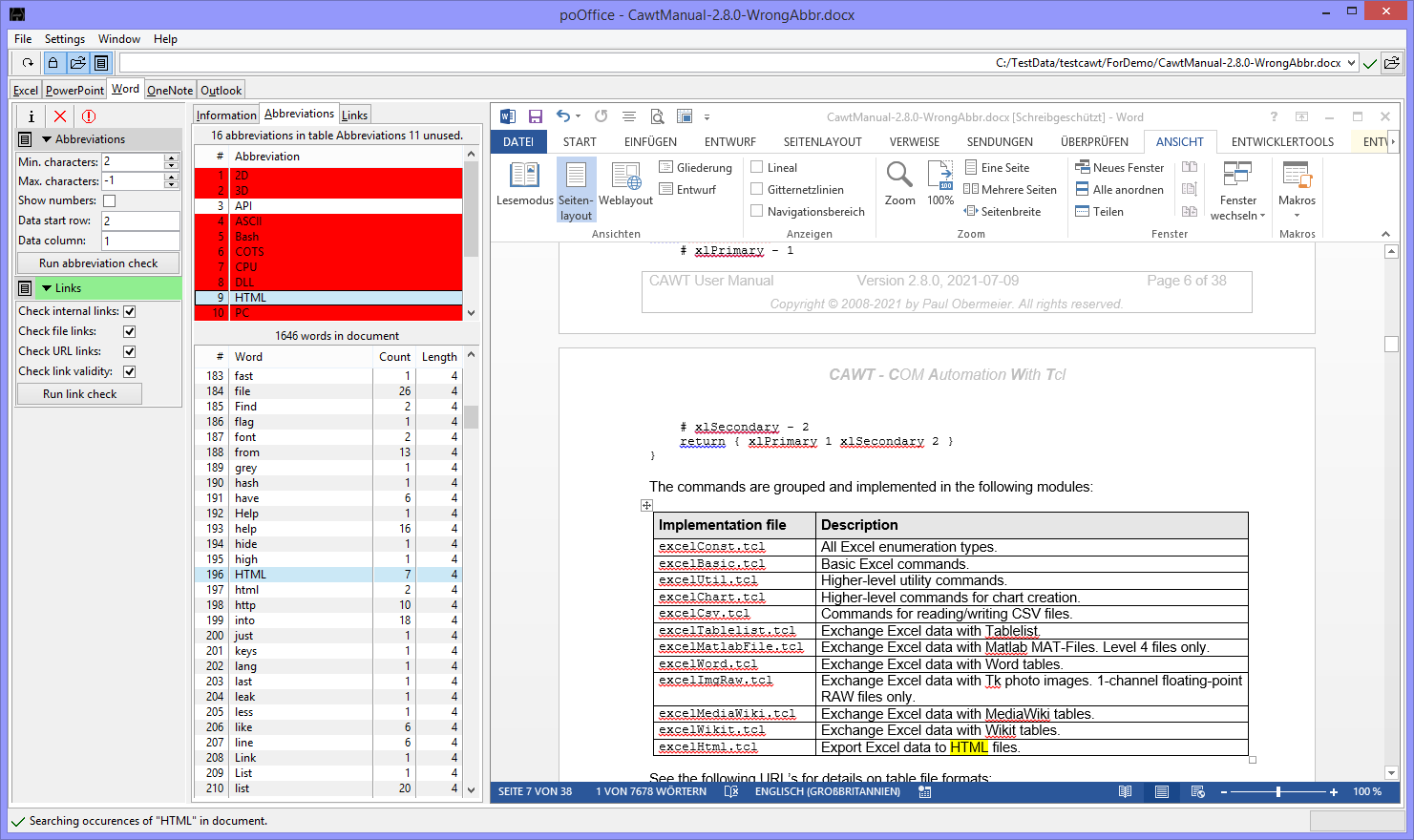Click Gliederung outline view

pyautogui.click(x=696, y=167)
